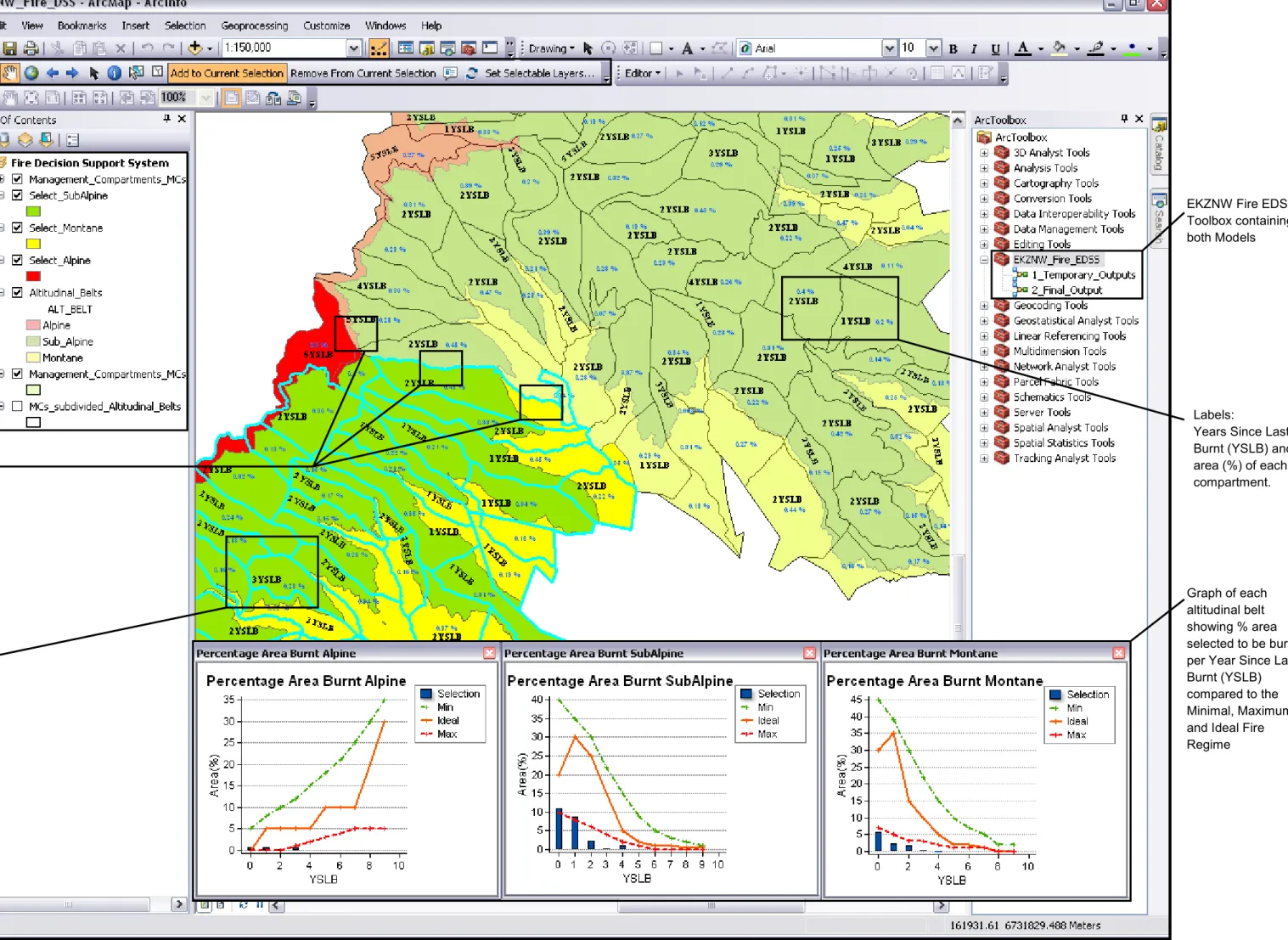Open the Python command window icon
The height and width of the screenshot is (940, 1288).
(490, 48)
